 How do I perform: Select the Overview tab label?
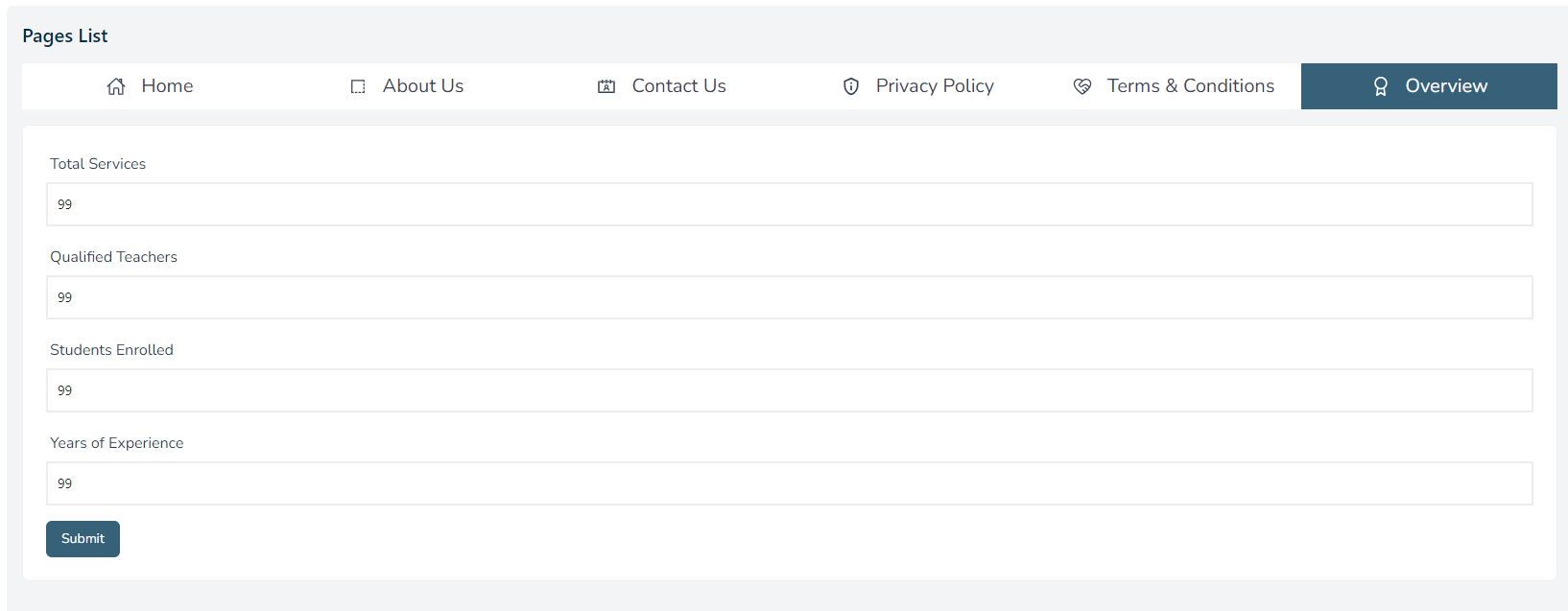[1446, 86]
